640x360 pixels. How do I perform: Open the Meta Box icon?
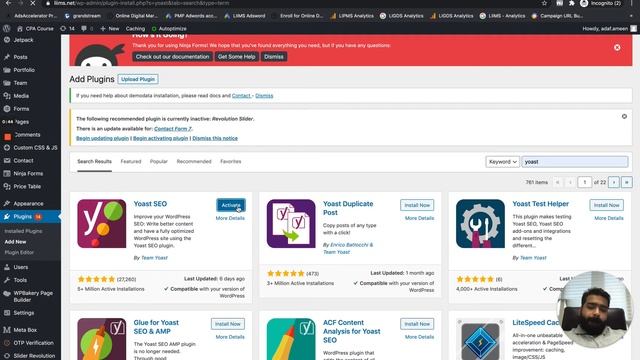(x=7, y=330)
